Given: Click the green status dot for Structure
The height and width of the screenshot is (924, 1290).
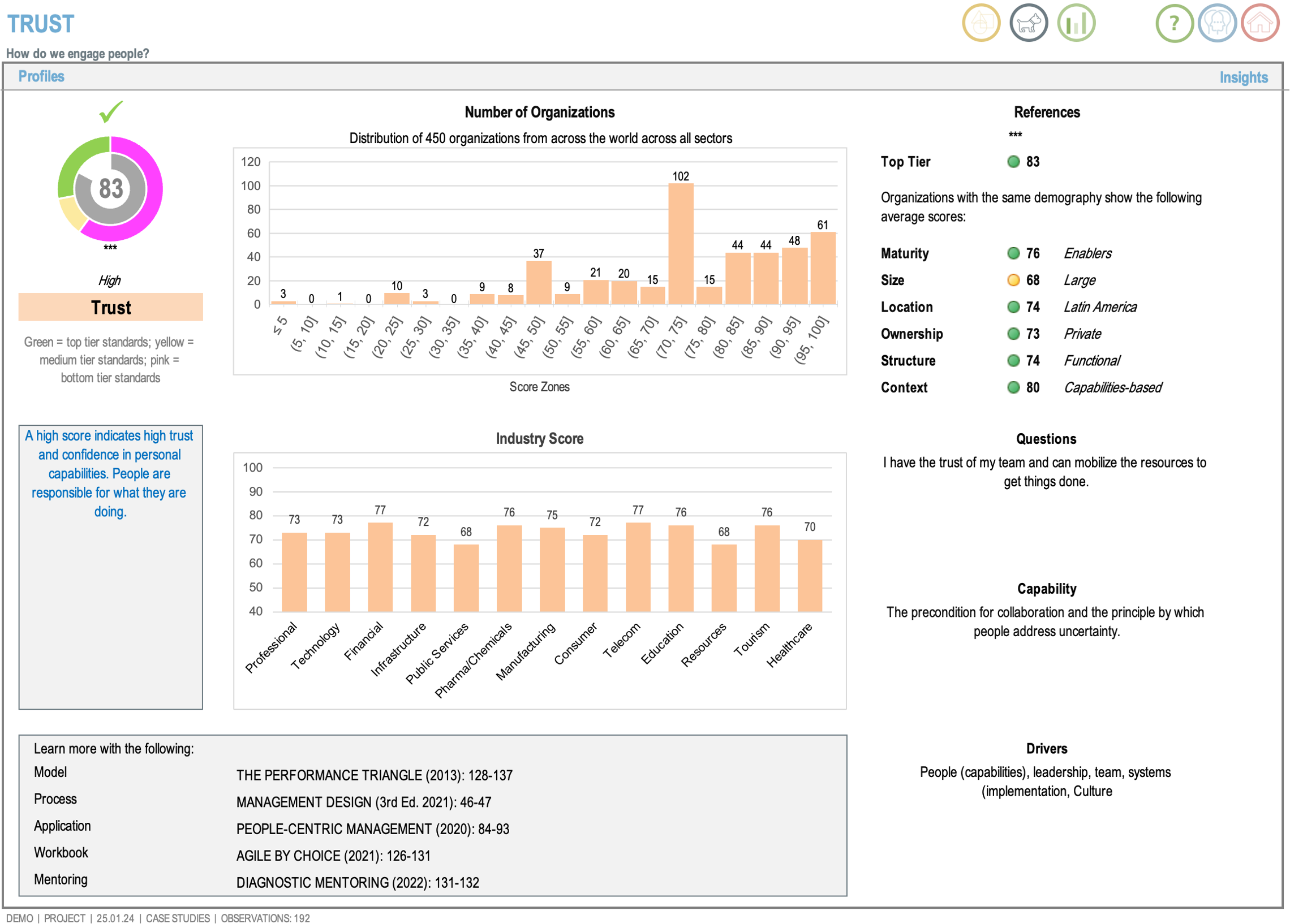Looking at the screenshot, I should [1013, 361].
